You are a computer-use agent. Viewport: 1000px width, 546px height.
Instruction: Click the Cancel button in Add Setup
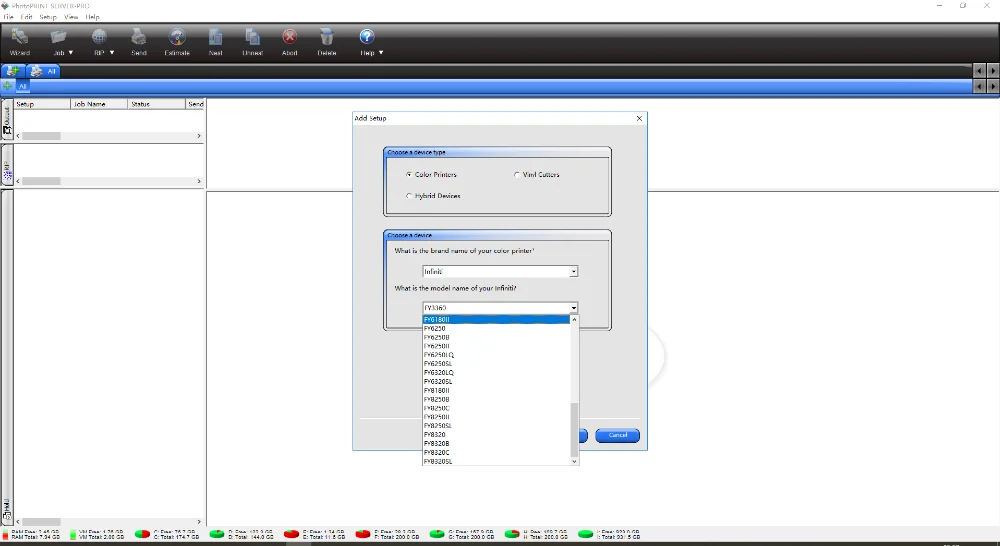click(617, 435)
